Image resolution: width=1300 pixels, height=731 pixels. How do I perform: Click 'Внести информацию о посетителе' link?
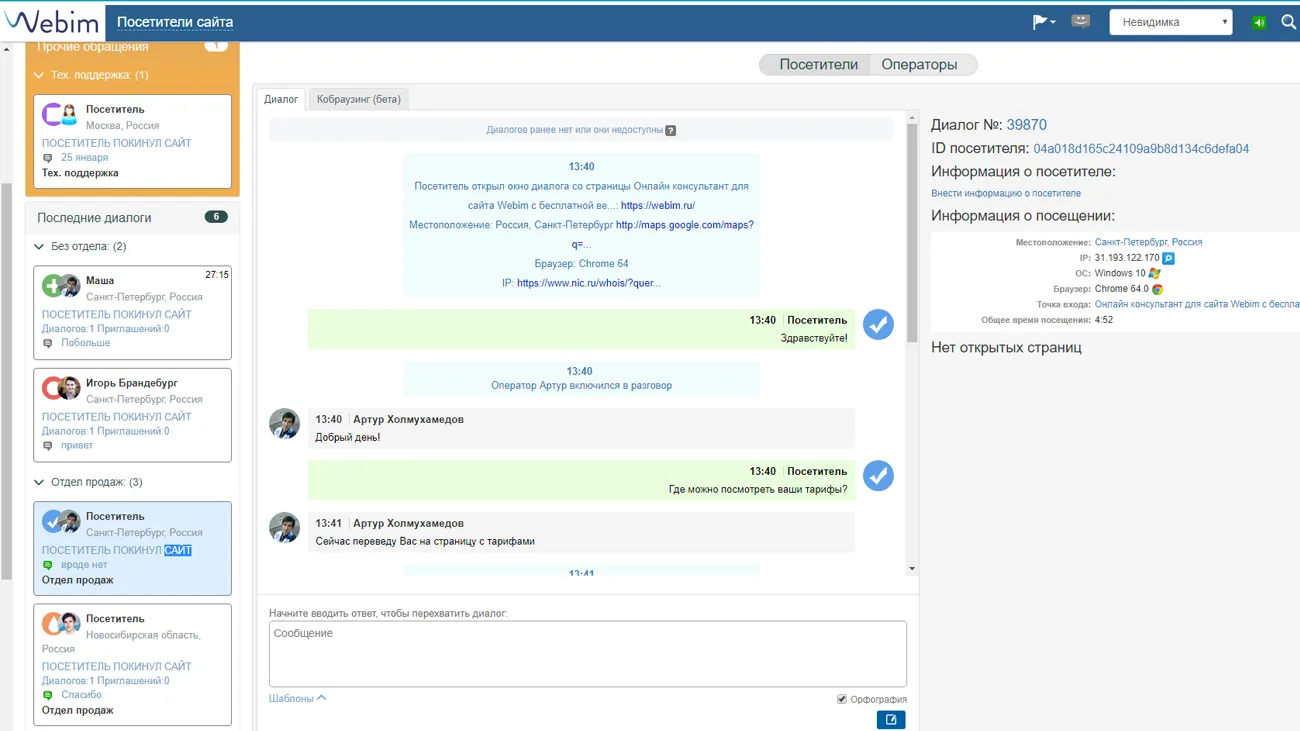(x=1005, y=194)
